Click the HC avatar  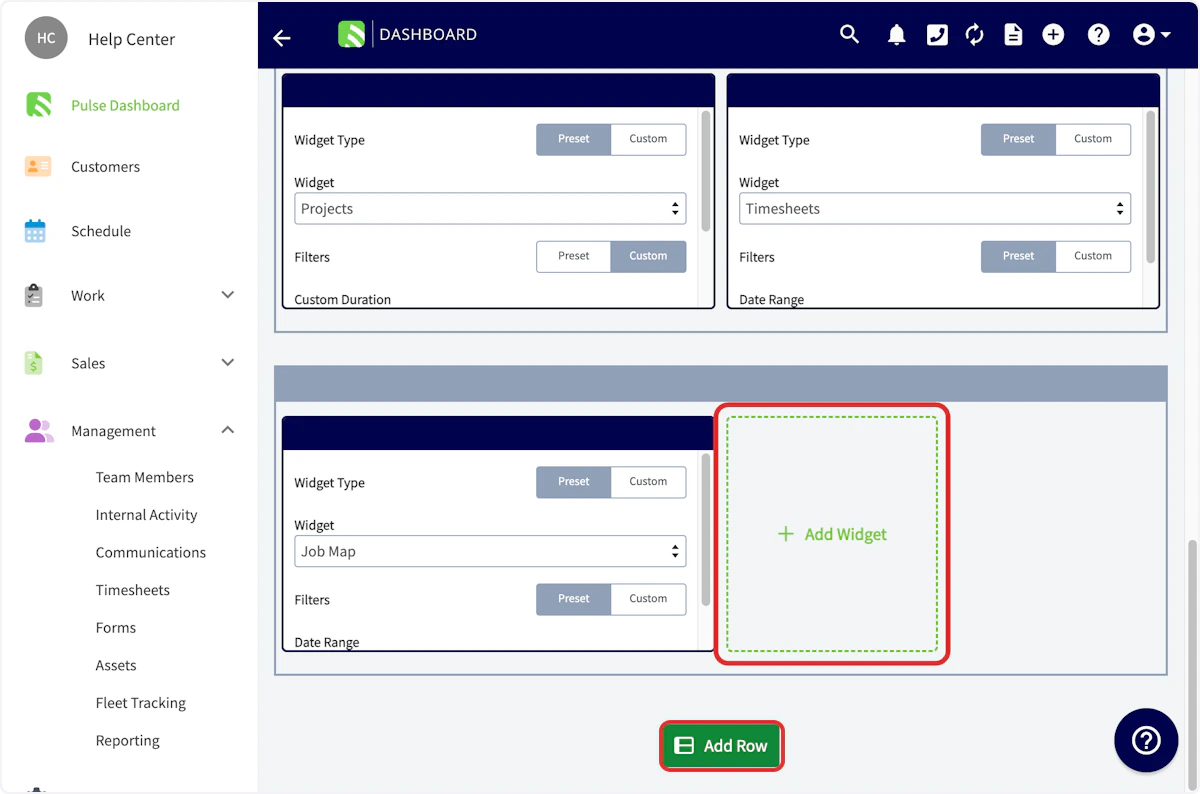pyautogui.click(x=46, y=38)
